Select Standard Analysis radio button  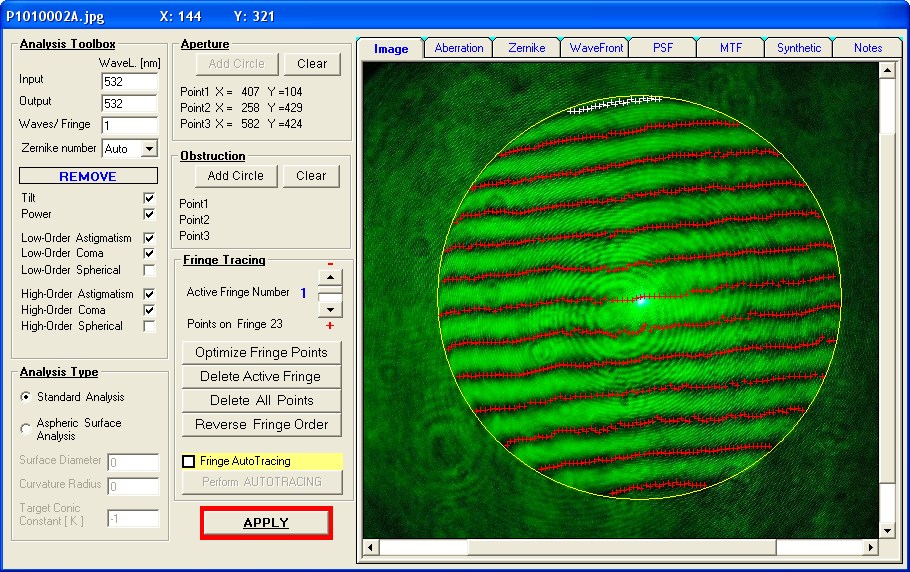tap(26, 397)
